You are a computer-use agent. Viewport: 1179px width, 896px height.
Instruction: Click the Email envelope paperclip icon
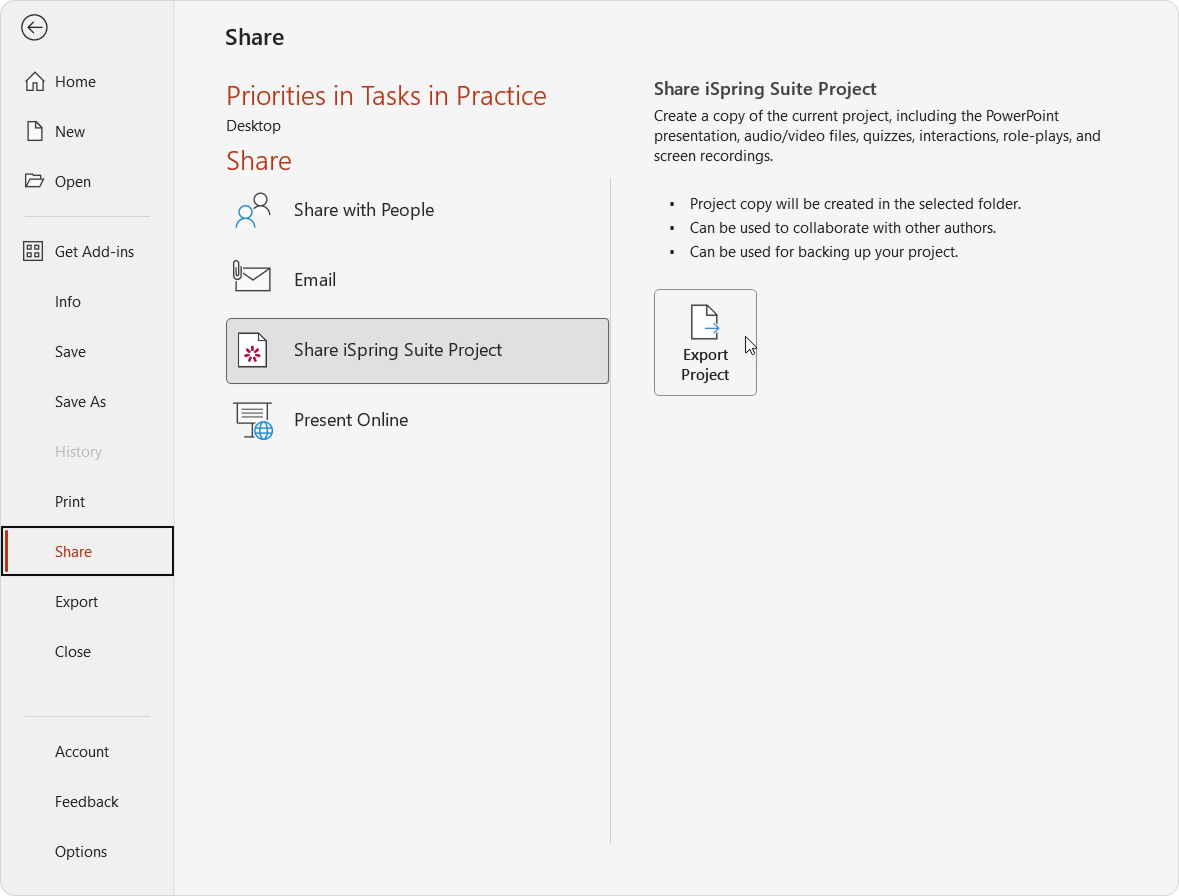[x=252, y=276]
